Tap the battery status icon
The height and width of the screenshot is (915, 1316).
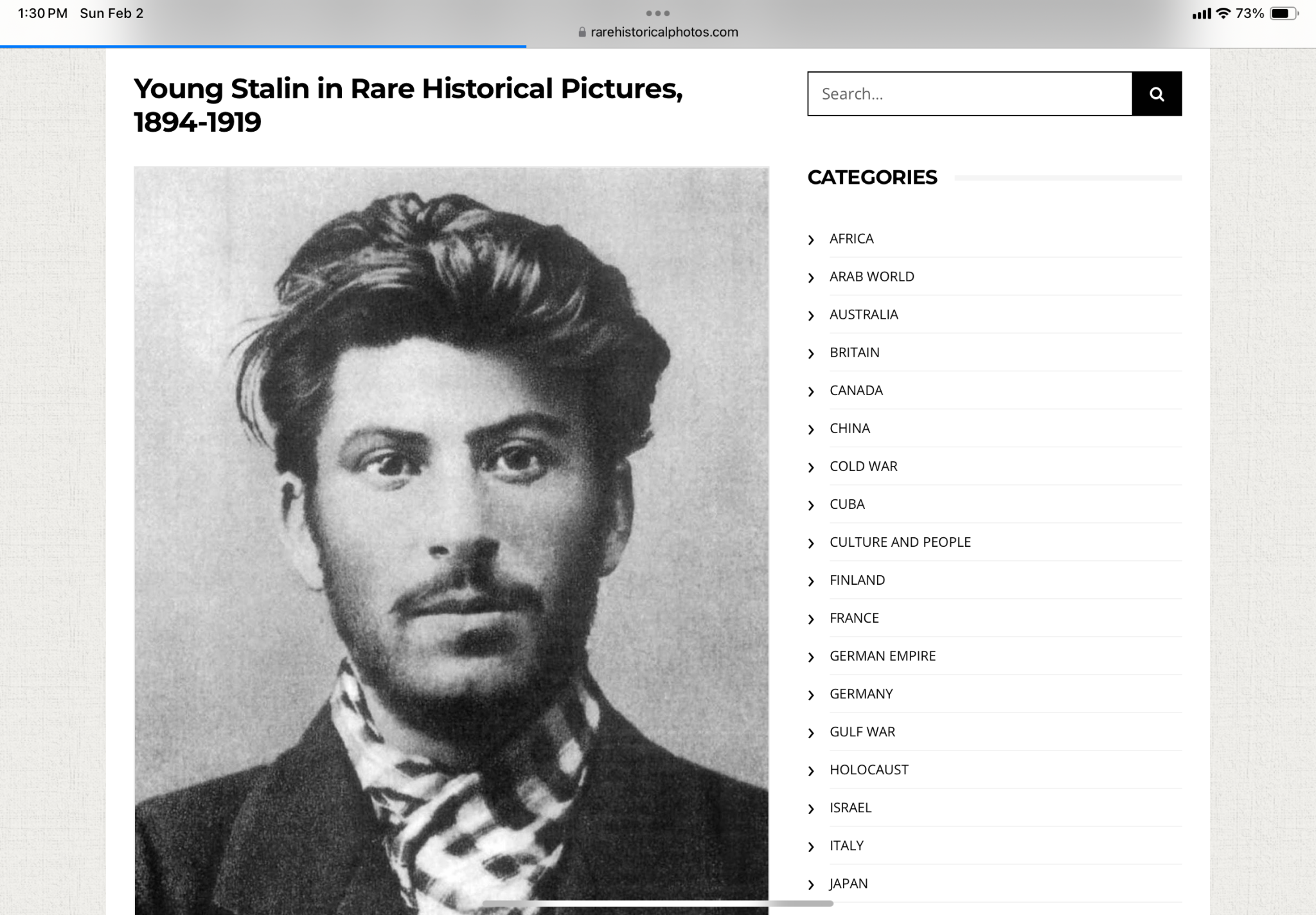coord(1283,13)
